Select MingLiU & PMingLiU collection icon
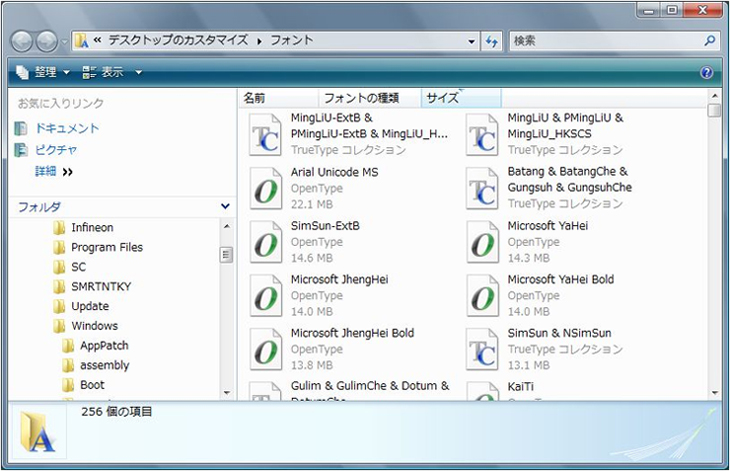730x471 pixels. tap(482, 135)
